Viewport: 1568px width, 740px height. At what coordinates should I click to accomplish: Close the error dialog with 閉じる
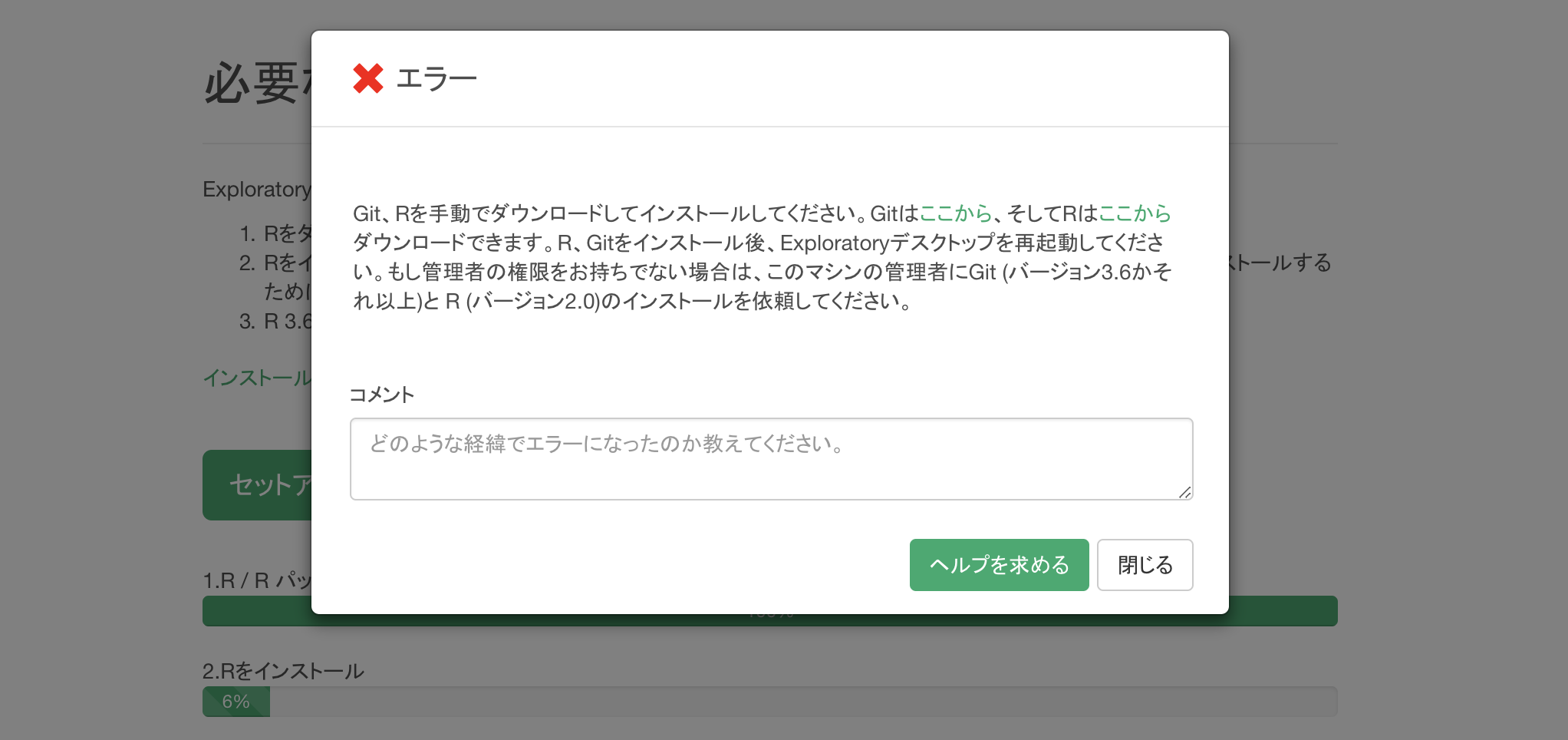1145,565
